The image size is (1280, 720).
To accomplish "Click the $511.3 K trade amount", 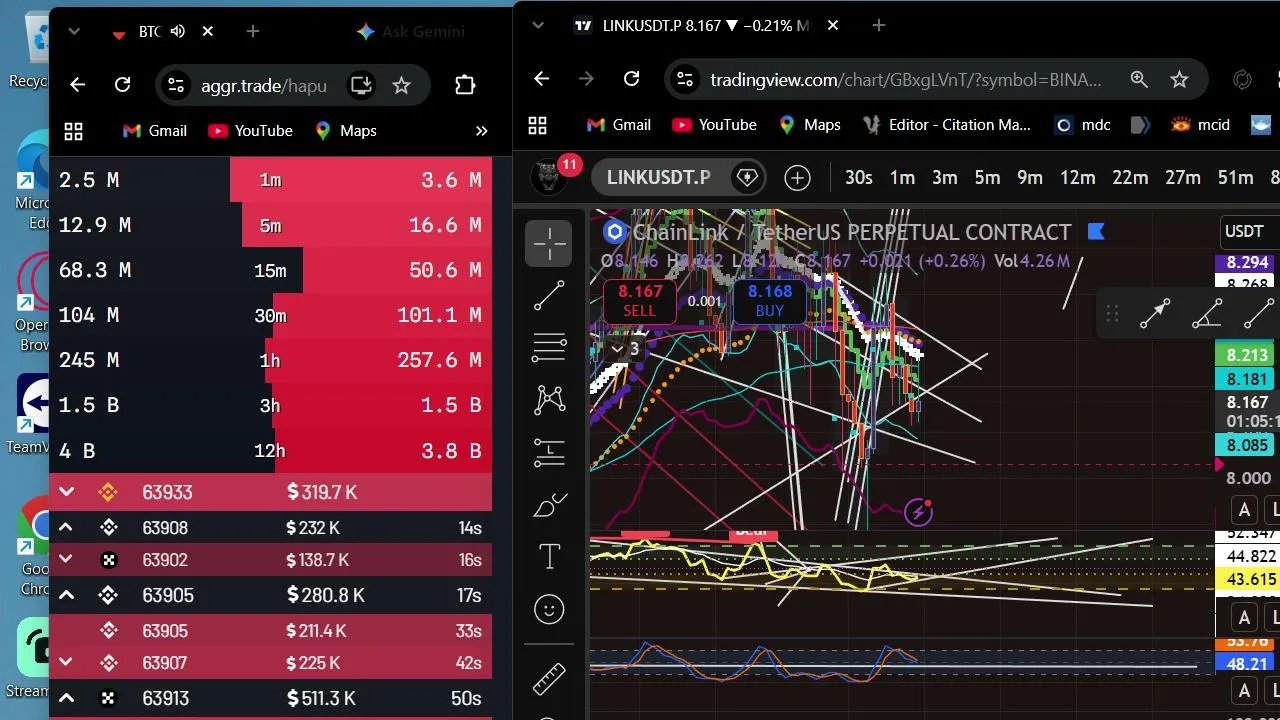I will coord(321,698).
